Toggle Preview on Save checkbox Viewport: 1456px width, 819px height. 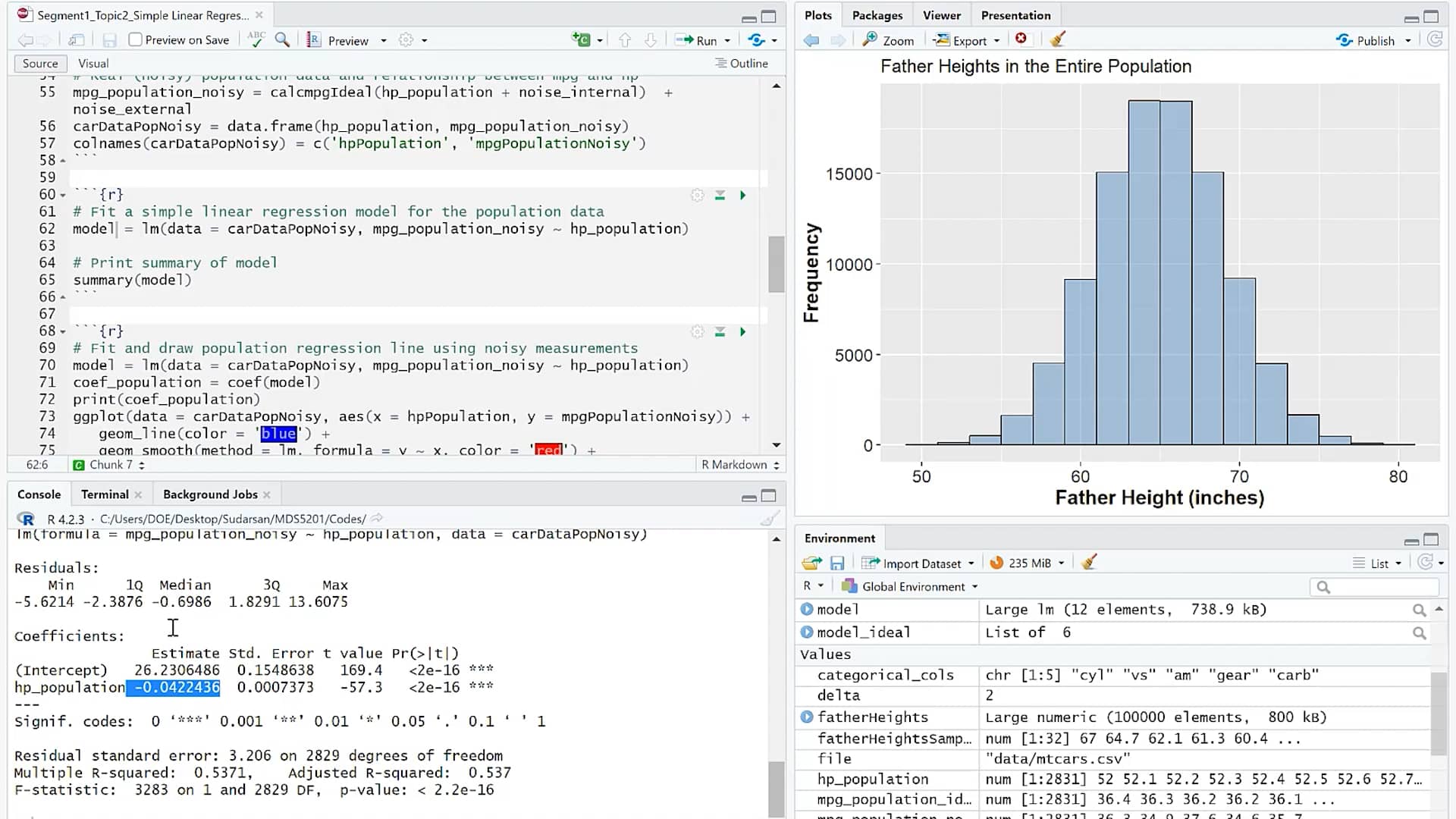[135, 40]
